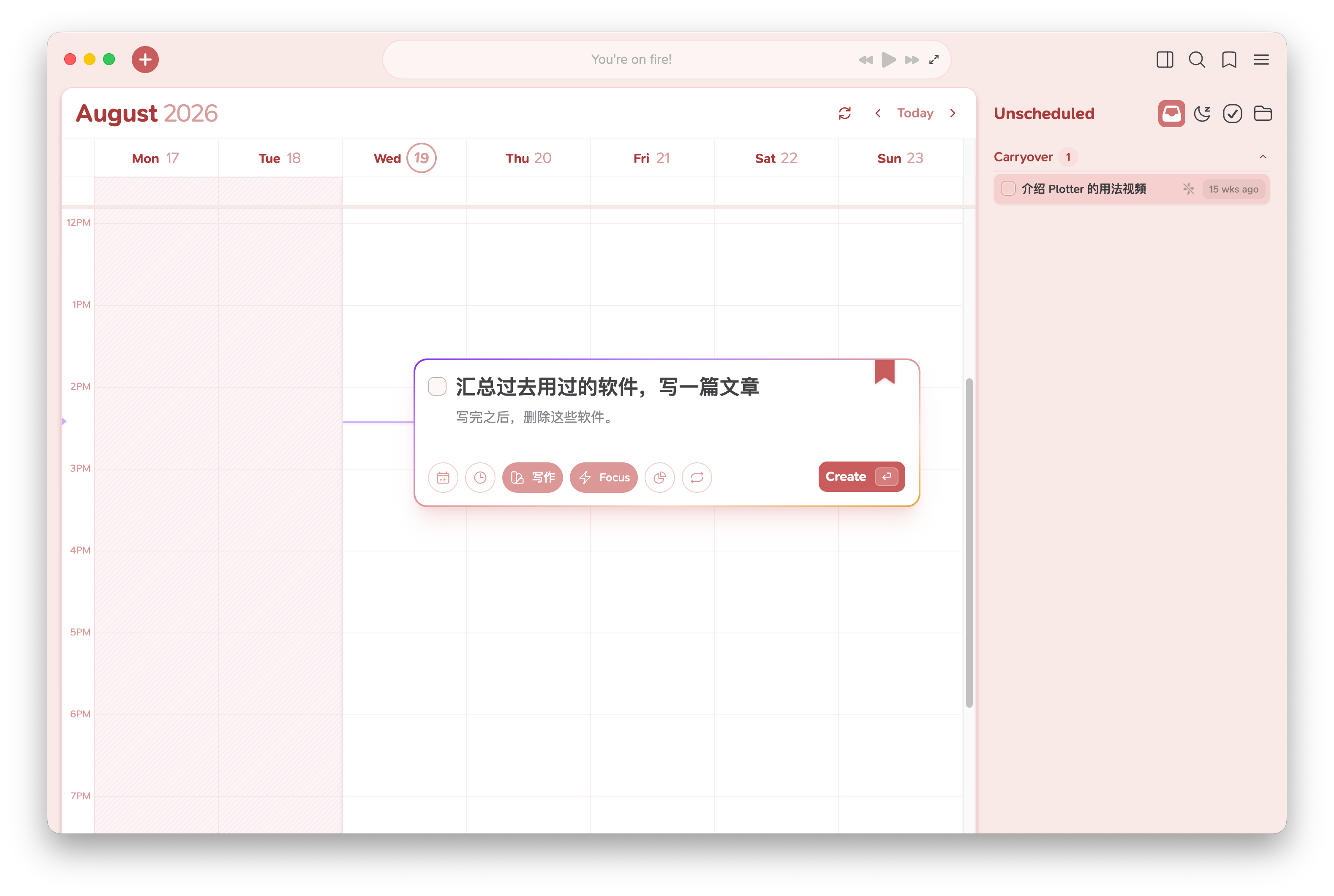Set time with clock icon in popup
The image size is (1334, 896).
[480, 477]
